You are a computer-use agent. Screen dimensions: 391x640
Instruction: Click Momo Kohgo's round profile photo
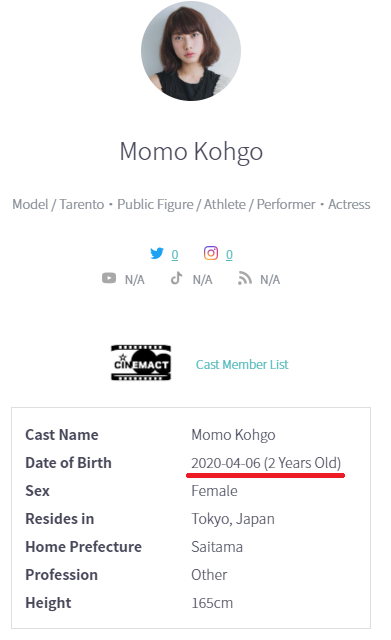(191, 51)
